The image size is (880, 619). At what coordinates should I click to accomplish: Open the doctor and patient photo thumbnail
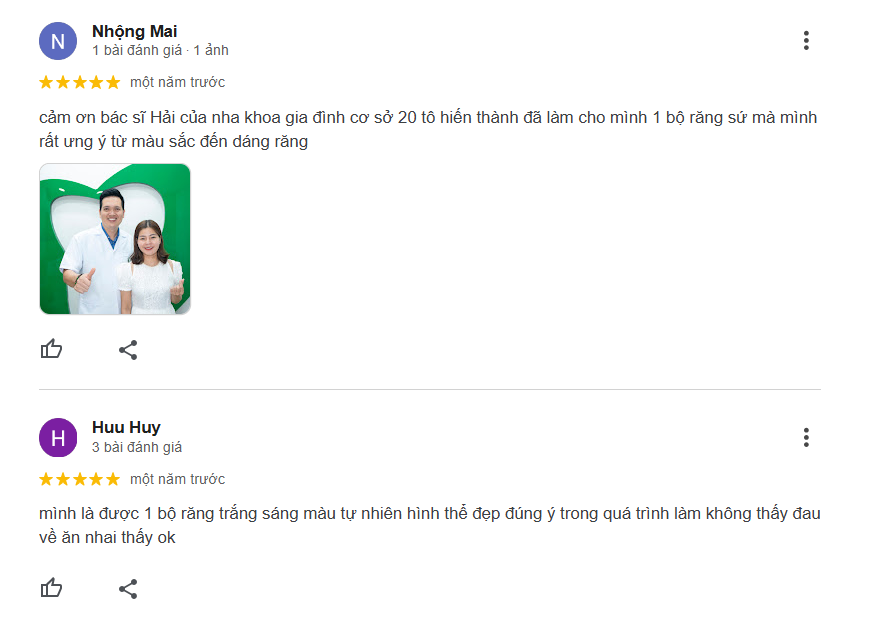point(115,239)
